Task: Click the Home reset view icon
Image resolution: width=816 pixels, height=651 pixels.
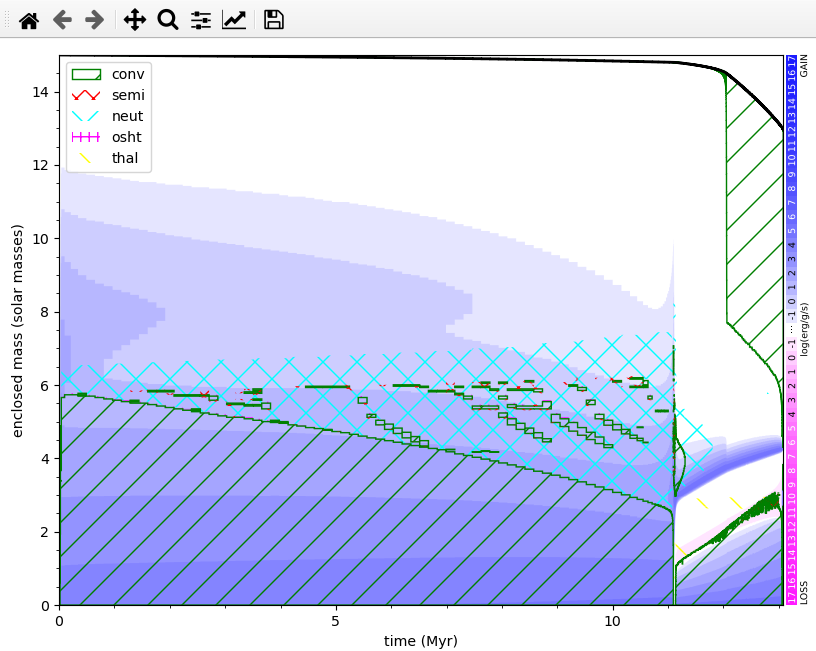Action: pyautogui.click(x=29, y=19)
